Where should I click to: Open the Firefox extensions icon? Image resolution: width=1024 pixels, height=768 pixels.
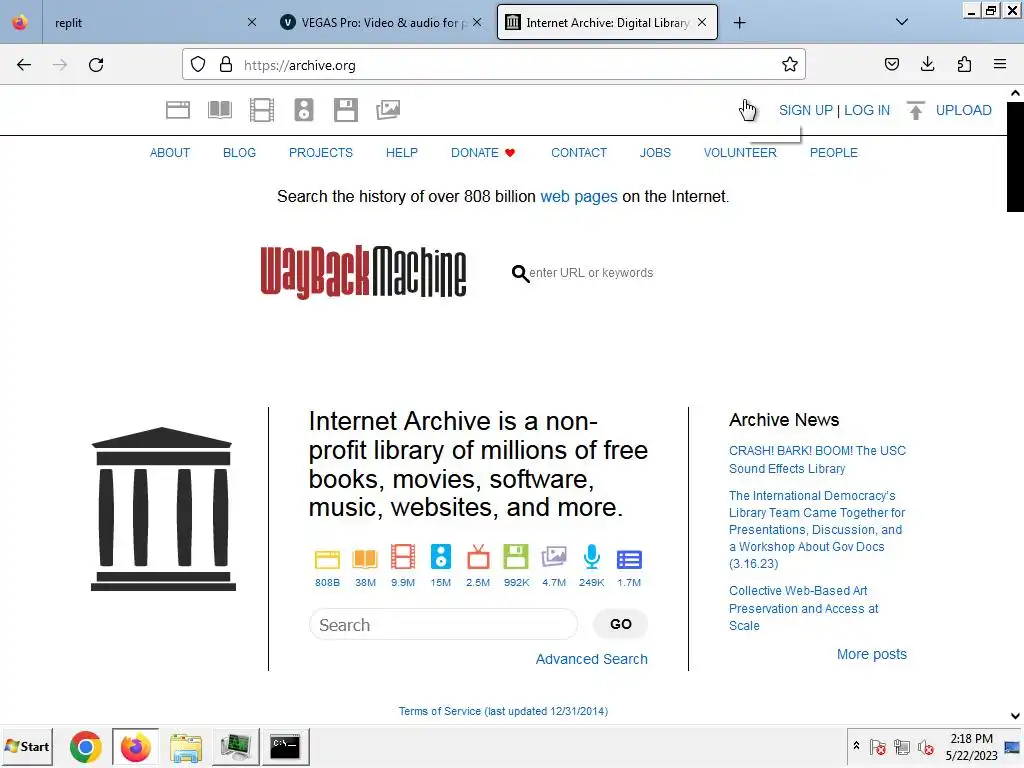[964, 64]
